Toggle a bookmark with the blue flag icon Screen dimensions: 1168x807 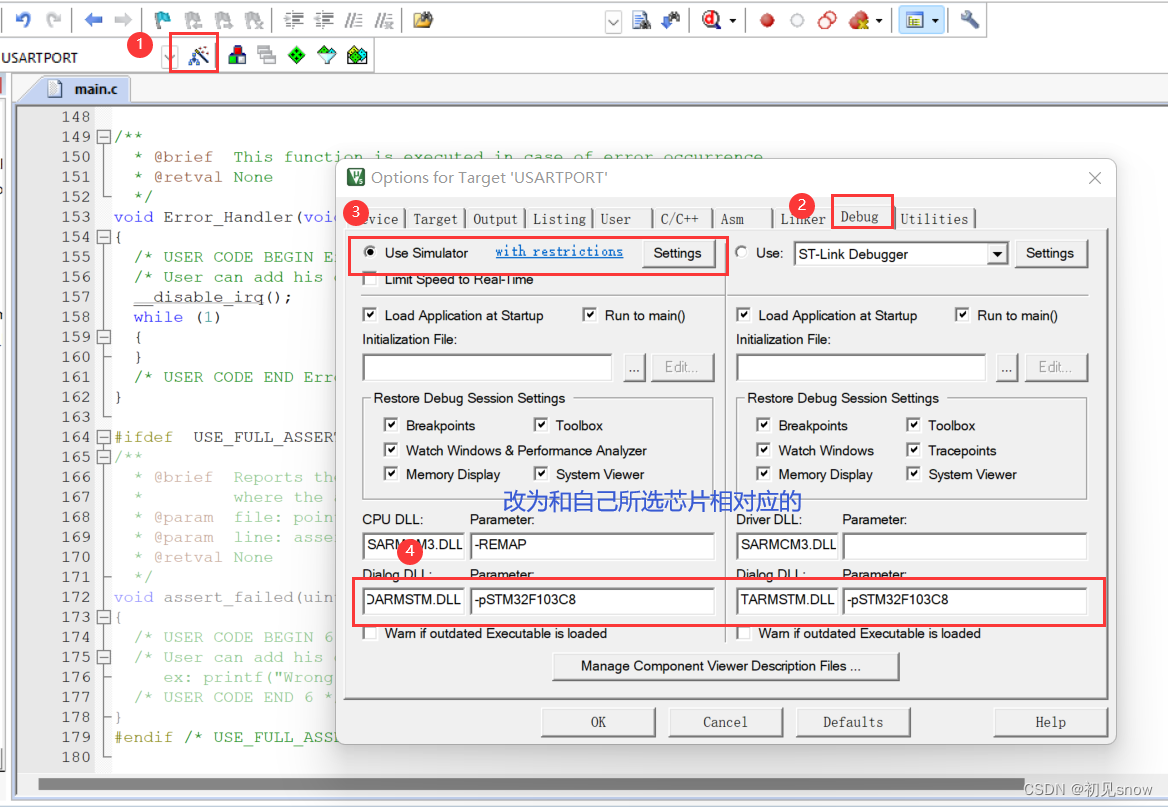point(162,20)
